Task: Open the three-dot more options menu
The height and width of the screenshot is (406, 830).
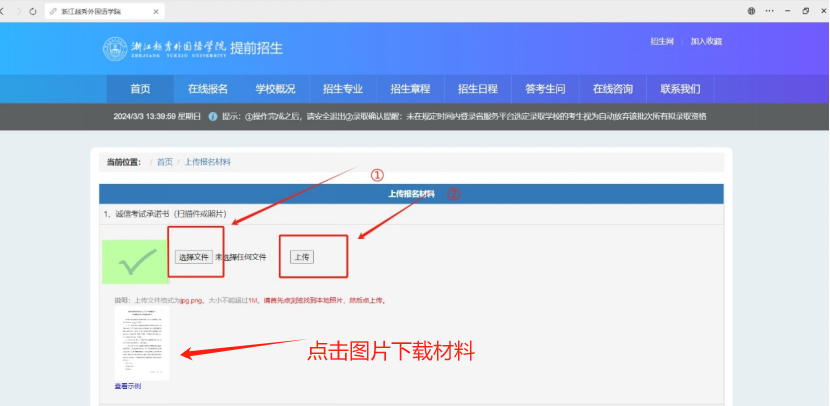Action: click(x=770, y=11)
